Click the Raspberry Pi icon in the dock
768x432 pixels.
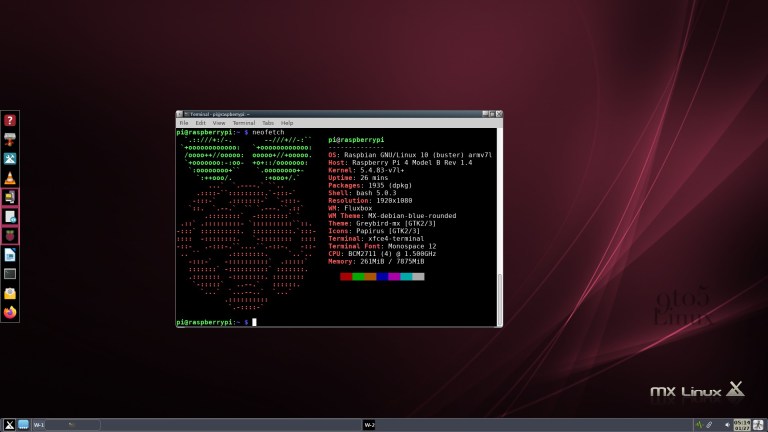coord(10,235)
